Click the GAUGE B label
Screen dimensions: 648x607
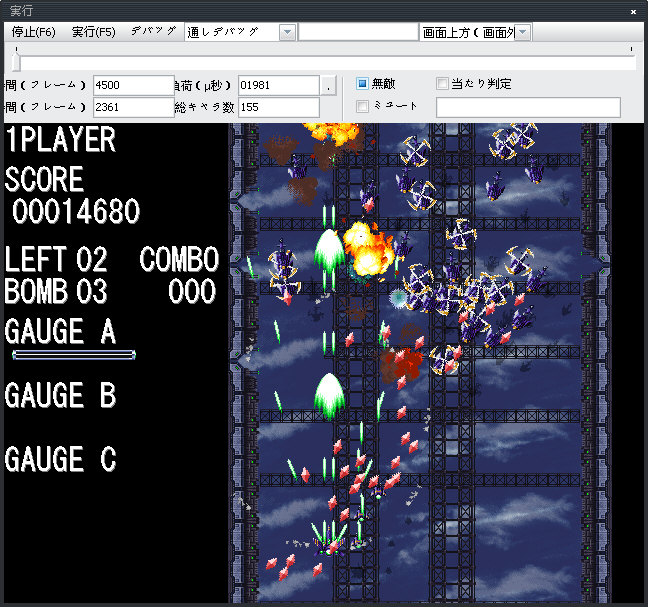61,395
